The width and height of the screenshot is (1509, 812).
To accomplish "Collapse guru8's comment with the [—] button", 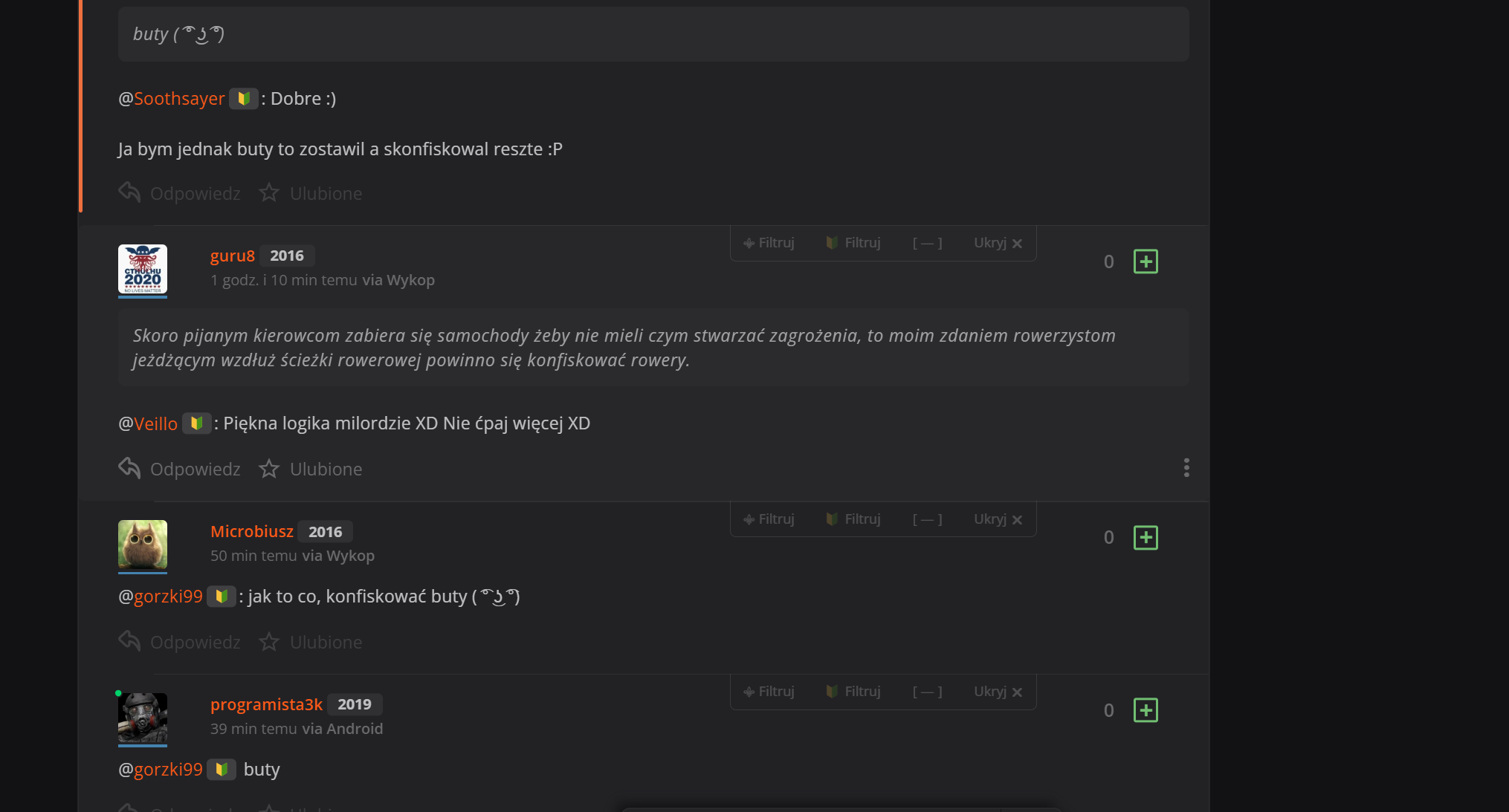I will click(927, 243).
